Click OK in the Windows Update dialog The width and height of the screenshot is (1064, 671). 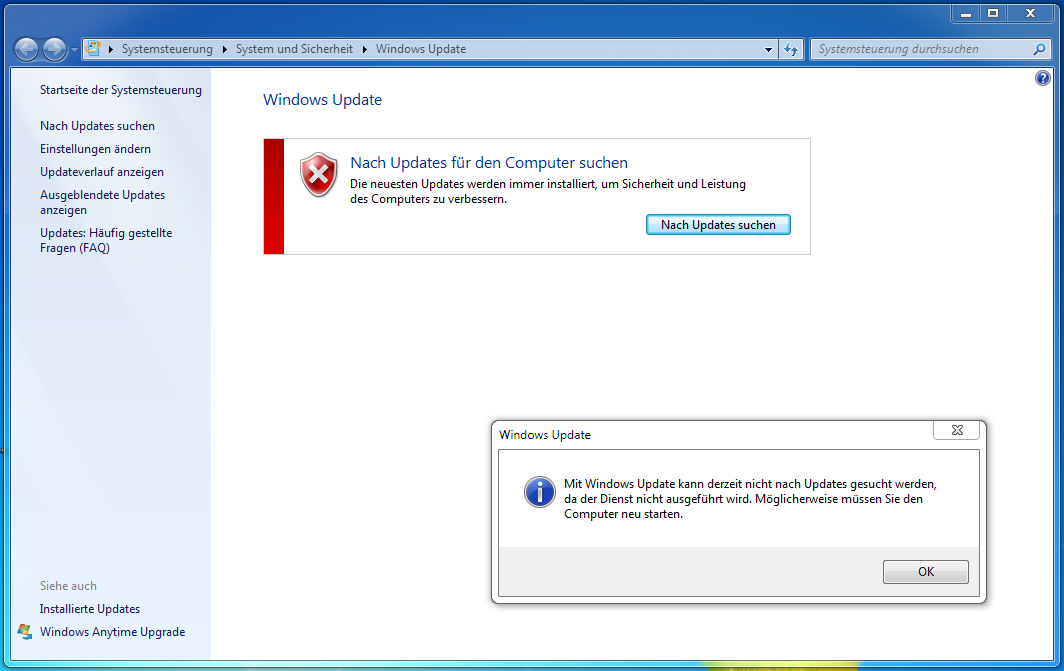click(x=926, y=572)
